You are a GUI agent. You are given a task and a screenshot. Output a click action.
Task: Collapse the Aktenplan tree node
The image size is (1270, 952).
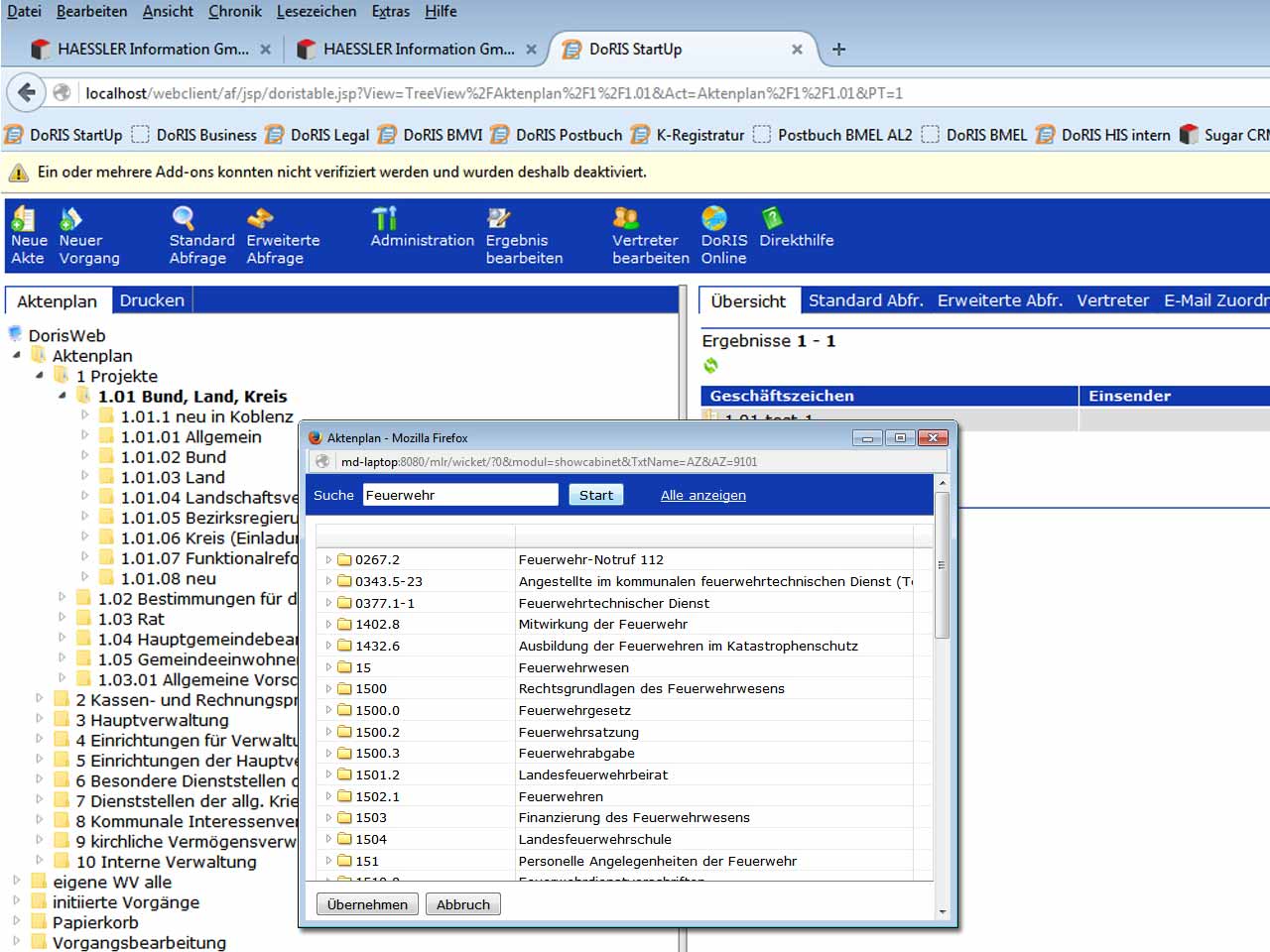(x=17, y=355)
